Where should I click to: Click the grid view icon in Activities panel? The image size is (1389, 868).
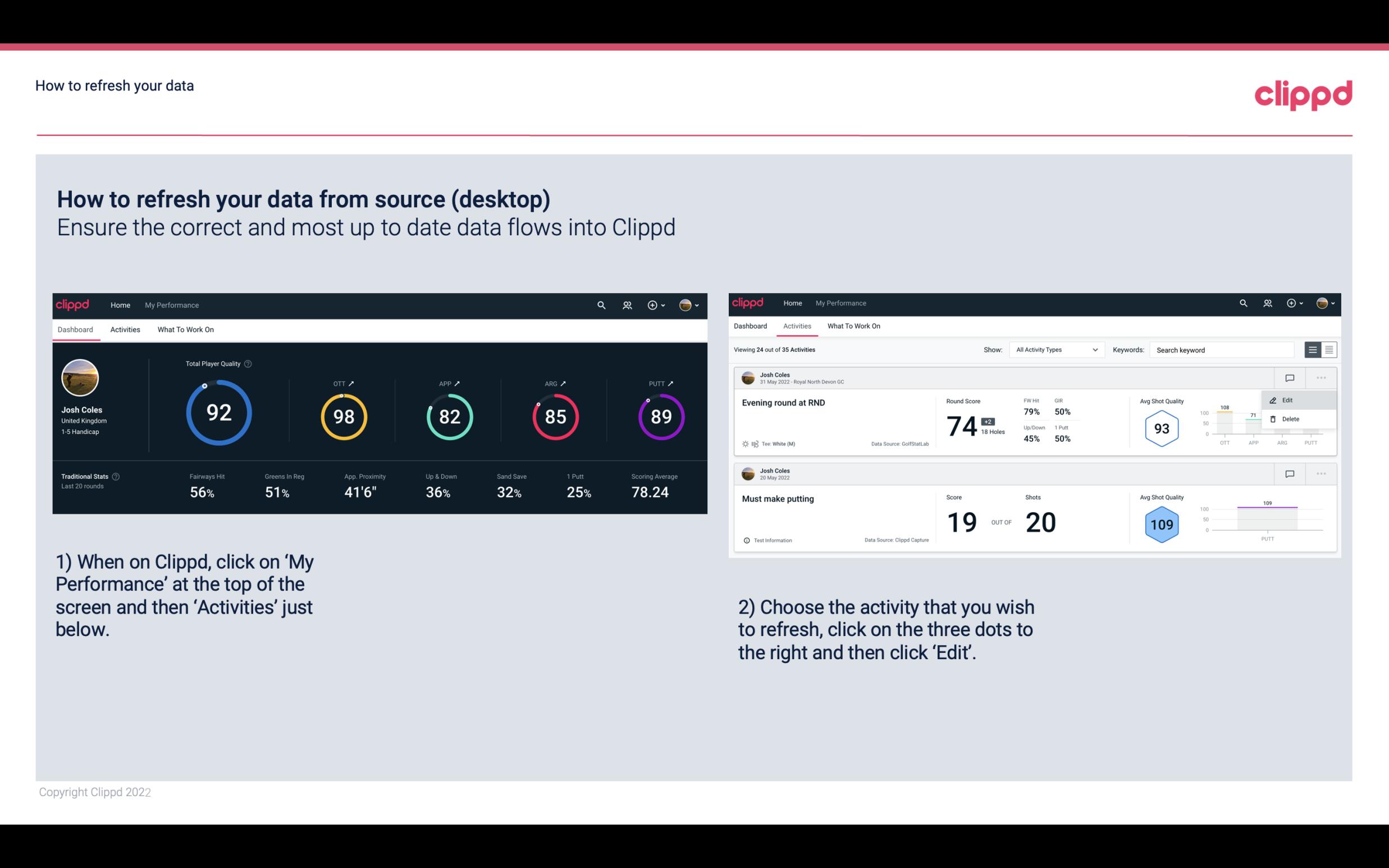1329,350
